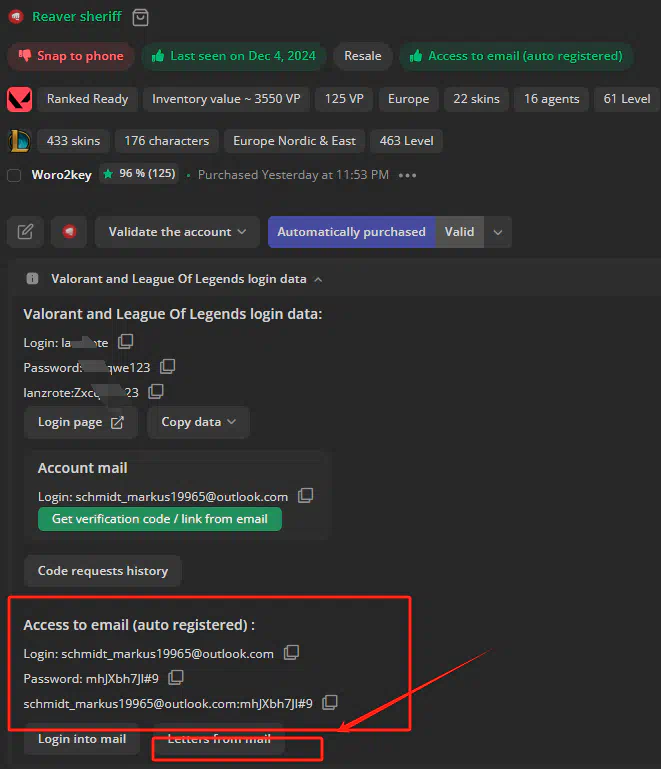Click the edit pencil icon button

25,231
